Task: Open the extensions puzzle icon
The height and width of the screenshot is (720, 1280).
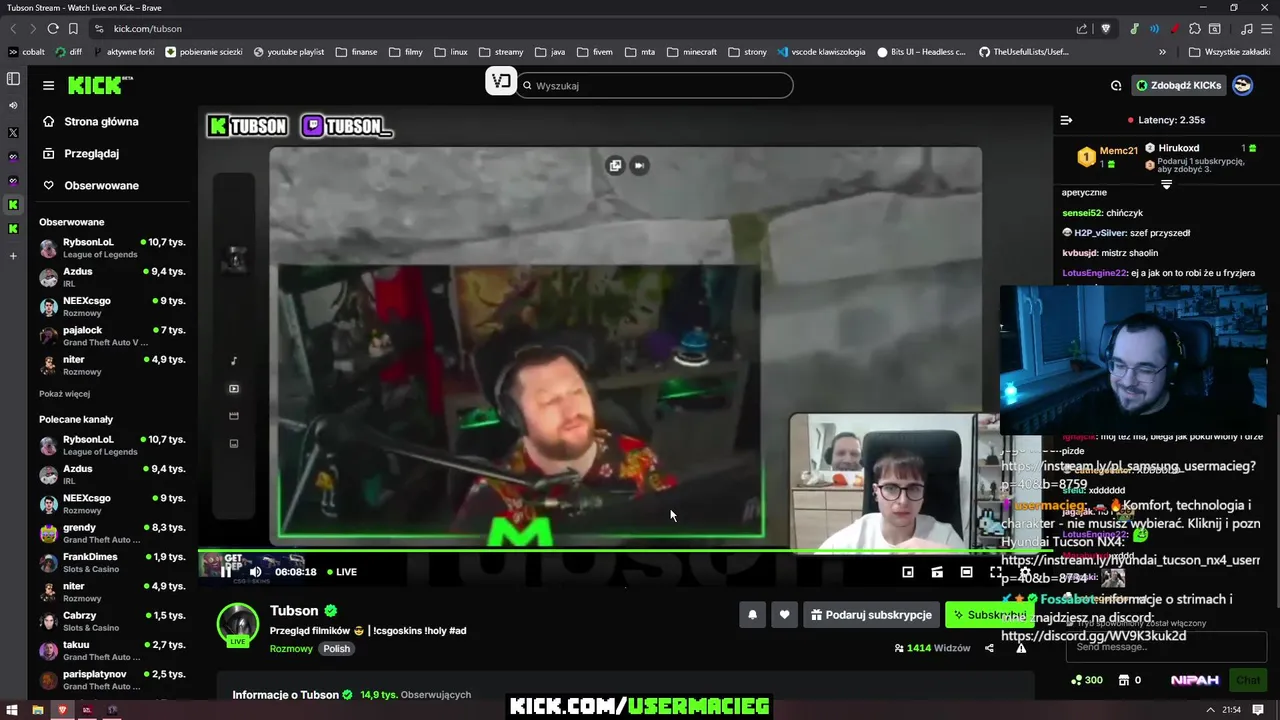Action: click(1194, 29)
